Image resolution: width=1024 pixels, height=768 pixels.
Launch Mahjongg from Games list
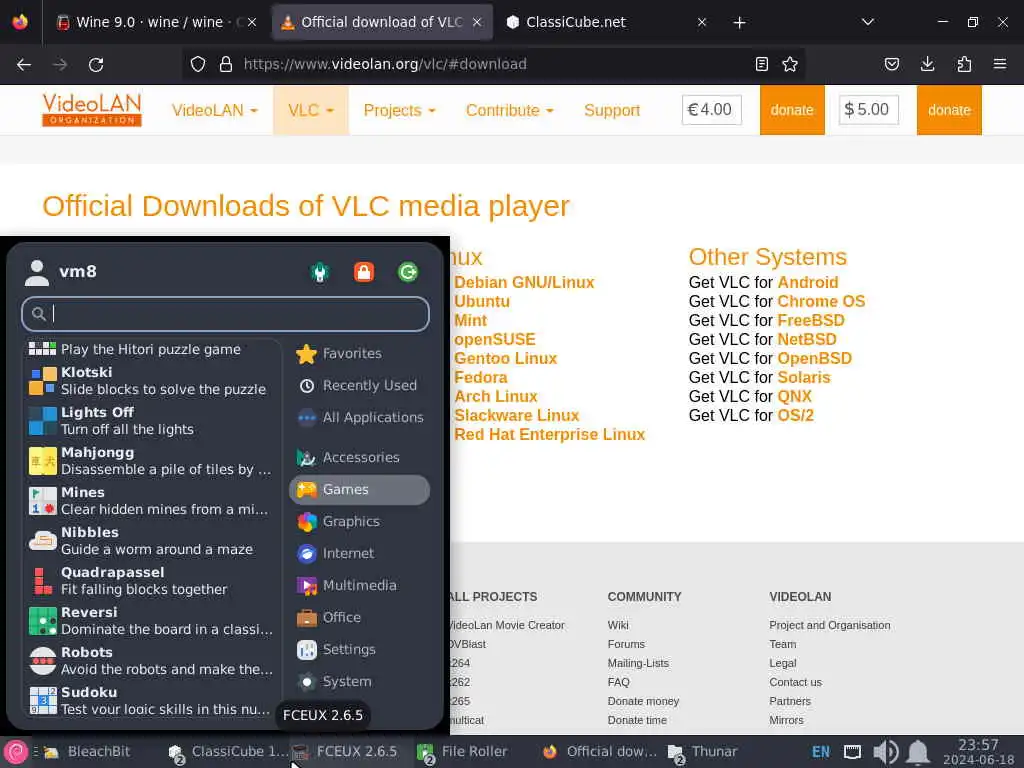(152, 461)
